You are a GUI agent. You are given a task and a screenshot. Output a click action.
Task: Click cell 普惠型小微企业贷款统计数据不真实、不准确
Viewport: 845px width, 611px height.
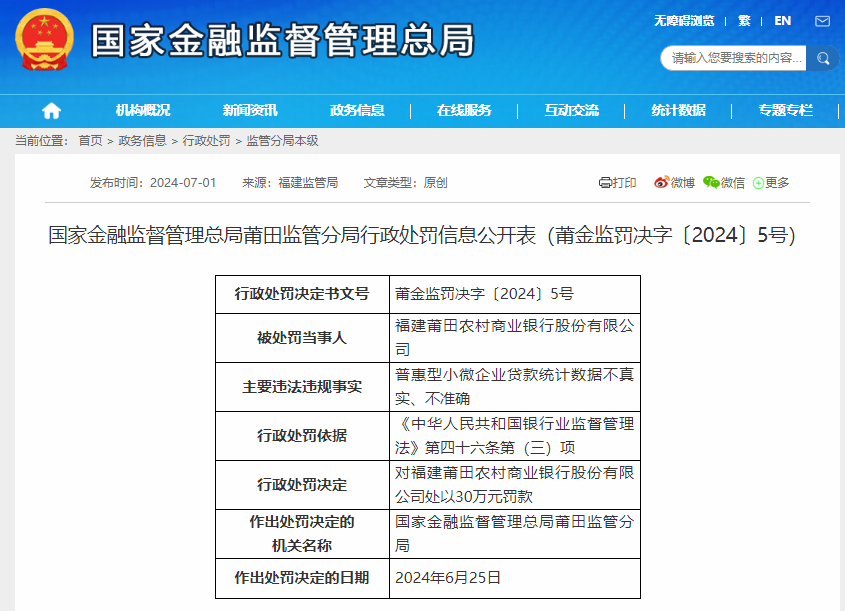(515, 387)
